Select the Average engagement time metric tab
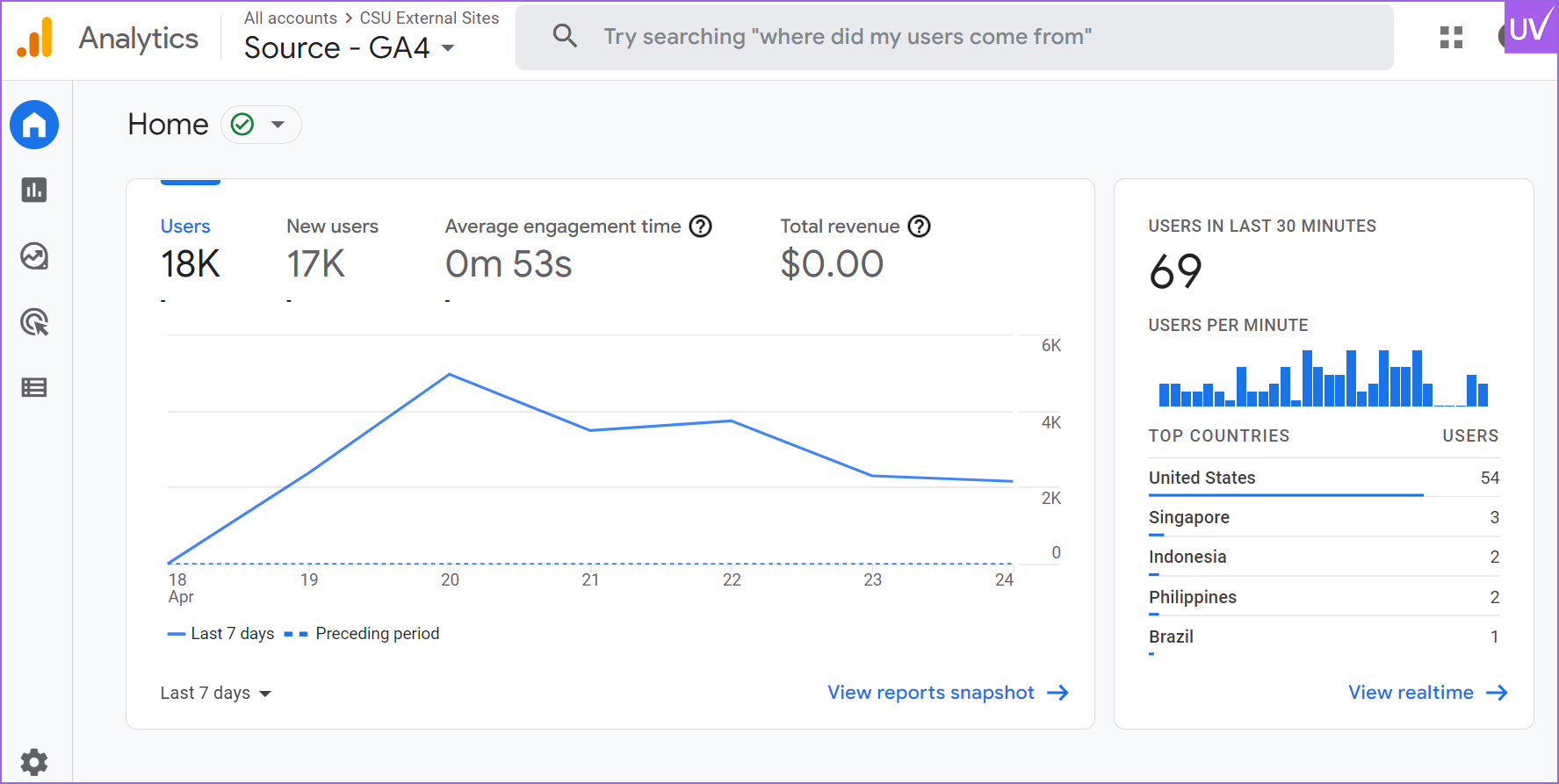 pyautogui.click(x=562, y=227)
